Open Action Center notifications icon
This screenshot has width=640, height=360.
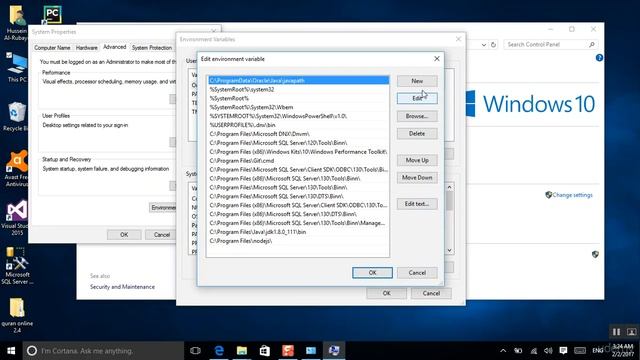(x=563, y=351)
